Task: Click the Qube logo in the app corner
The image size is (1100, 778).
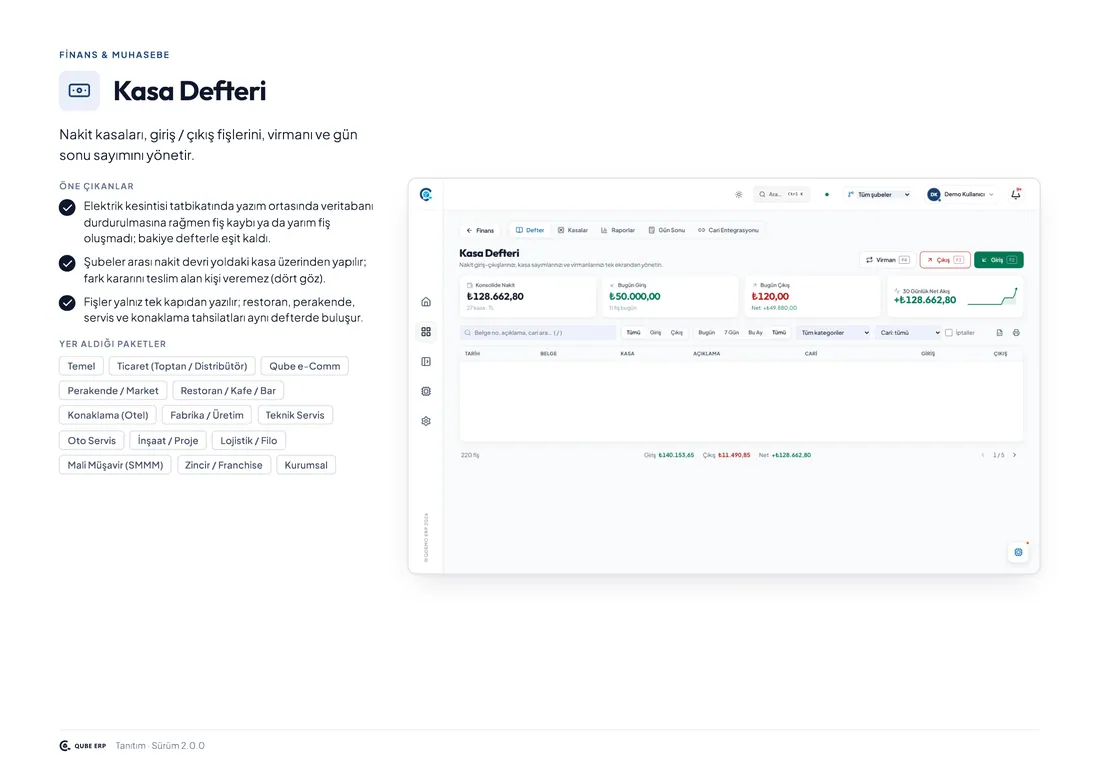Action: 426,194
